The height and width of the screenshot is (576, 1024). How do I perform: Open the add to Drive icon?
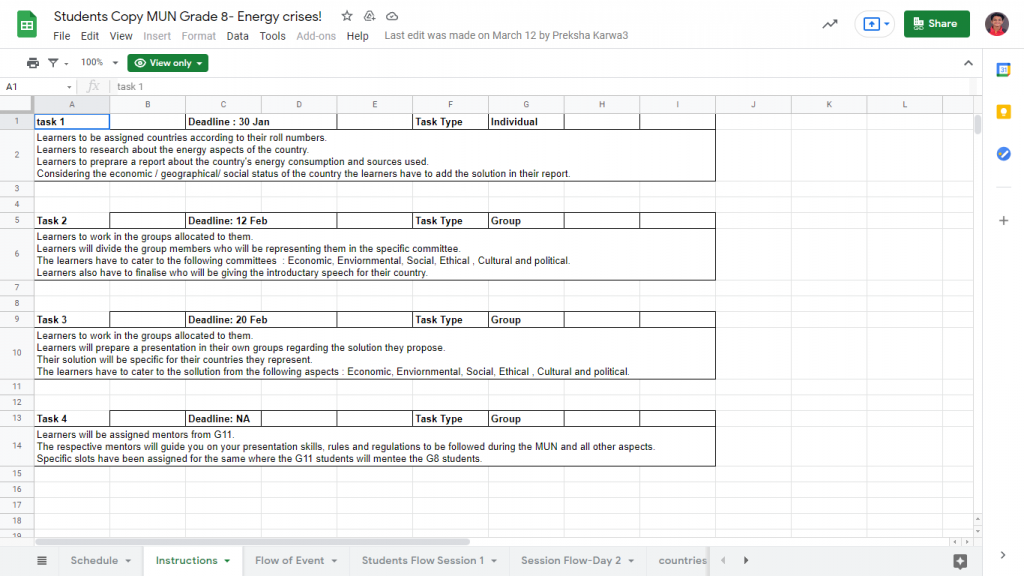[x=369, y=16]
